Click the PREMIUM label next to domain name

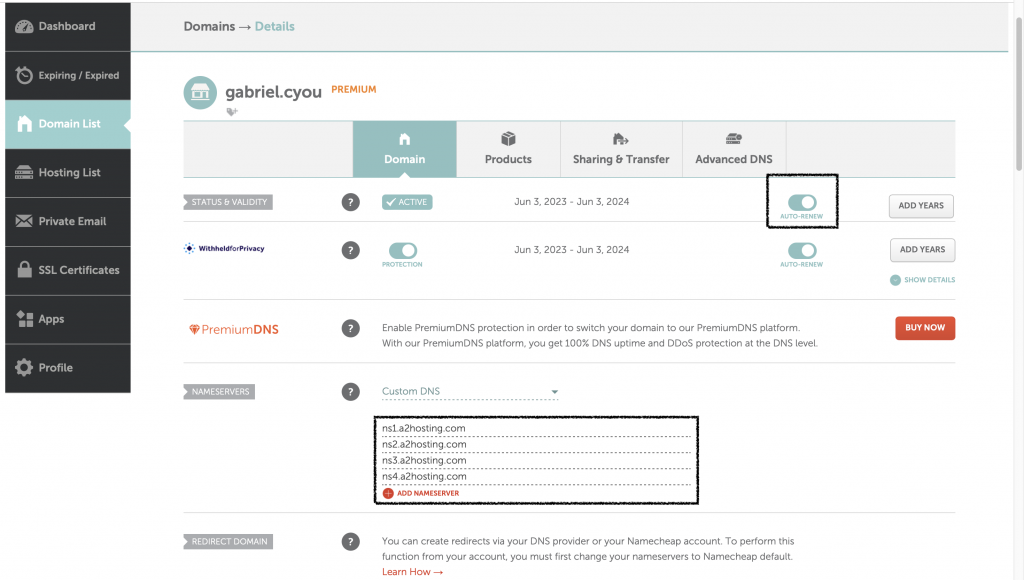[x=353, y=89]
